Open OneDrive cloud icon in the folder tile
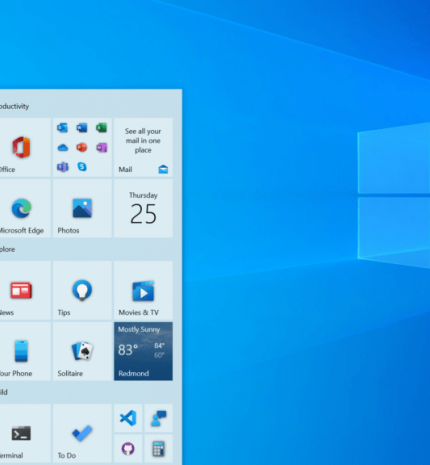The width and height of the screenshot is (430, 465). point(62,147)
